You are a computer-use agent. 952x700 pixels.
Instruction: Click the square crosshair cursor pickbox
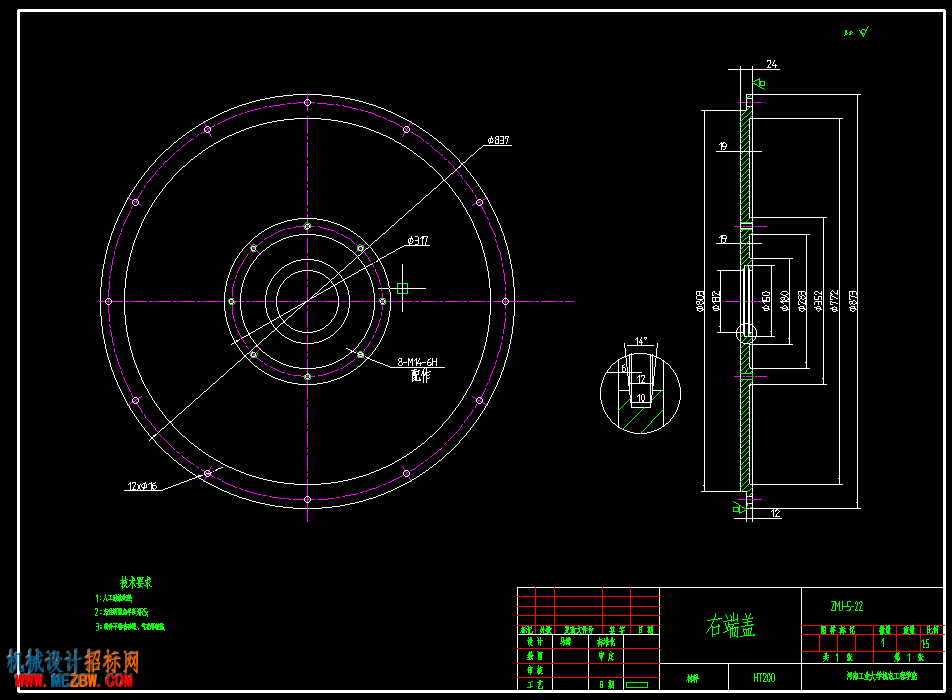point(402,288)
